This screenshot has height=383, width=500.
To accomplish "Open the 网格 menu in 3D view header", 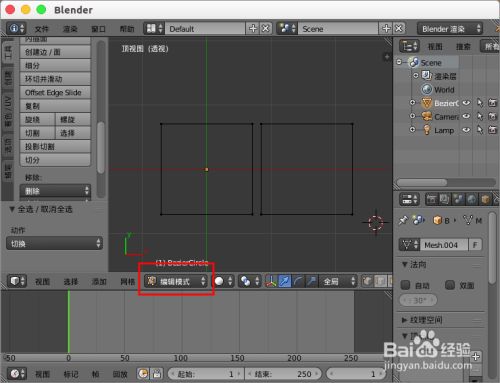I will click(x=127, y=282).
